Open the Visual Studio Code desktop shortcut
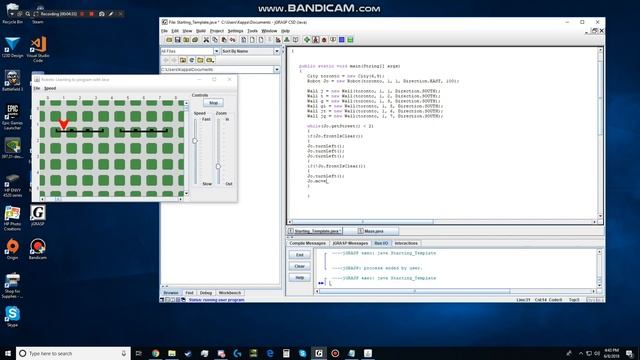The image size is (640, 360). coord(38,49)
